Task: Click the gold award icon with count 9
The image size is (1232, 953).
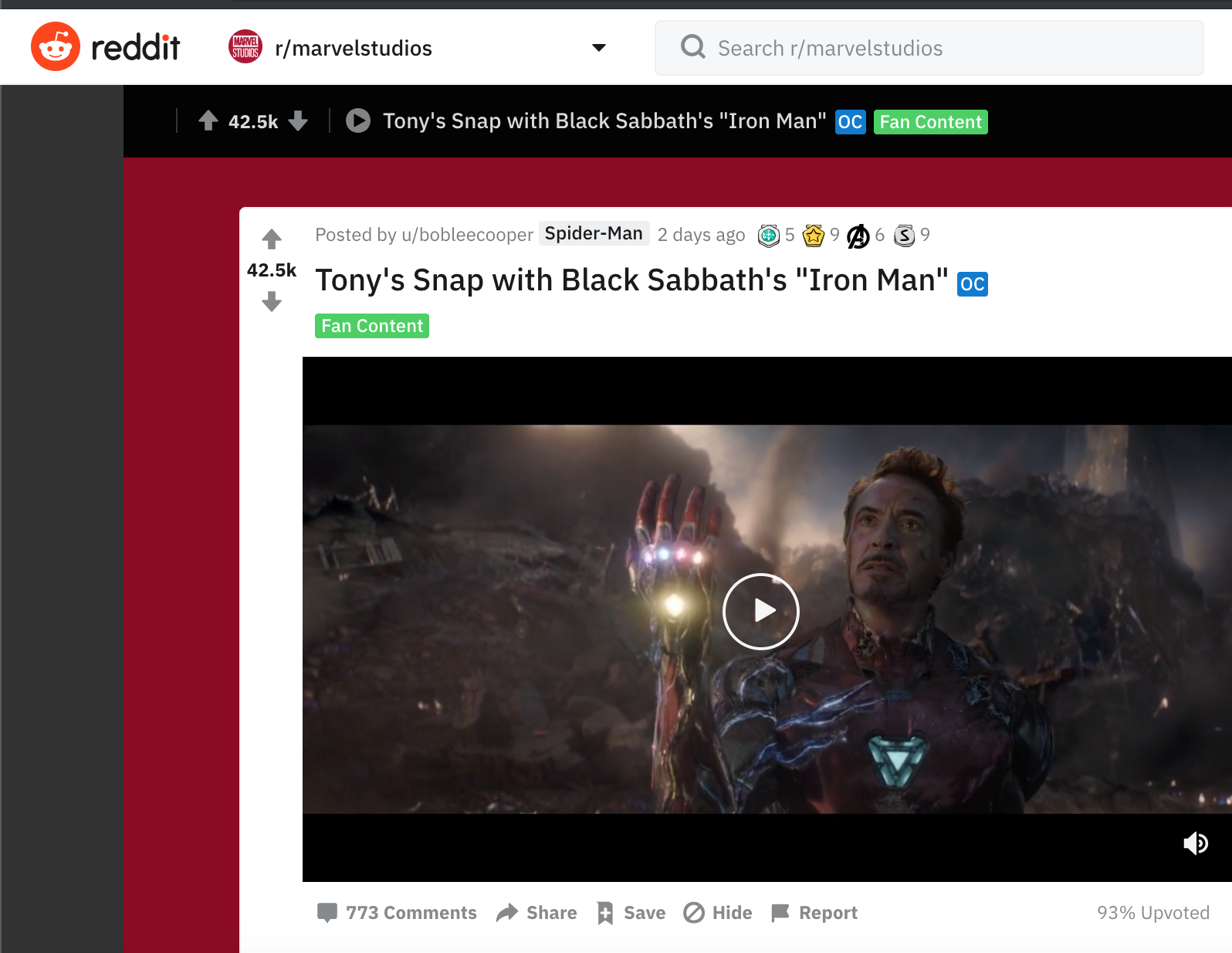Action: pos(814,235)
